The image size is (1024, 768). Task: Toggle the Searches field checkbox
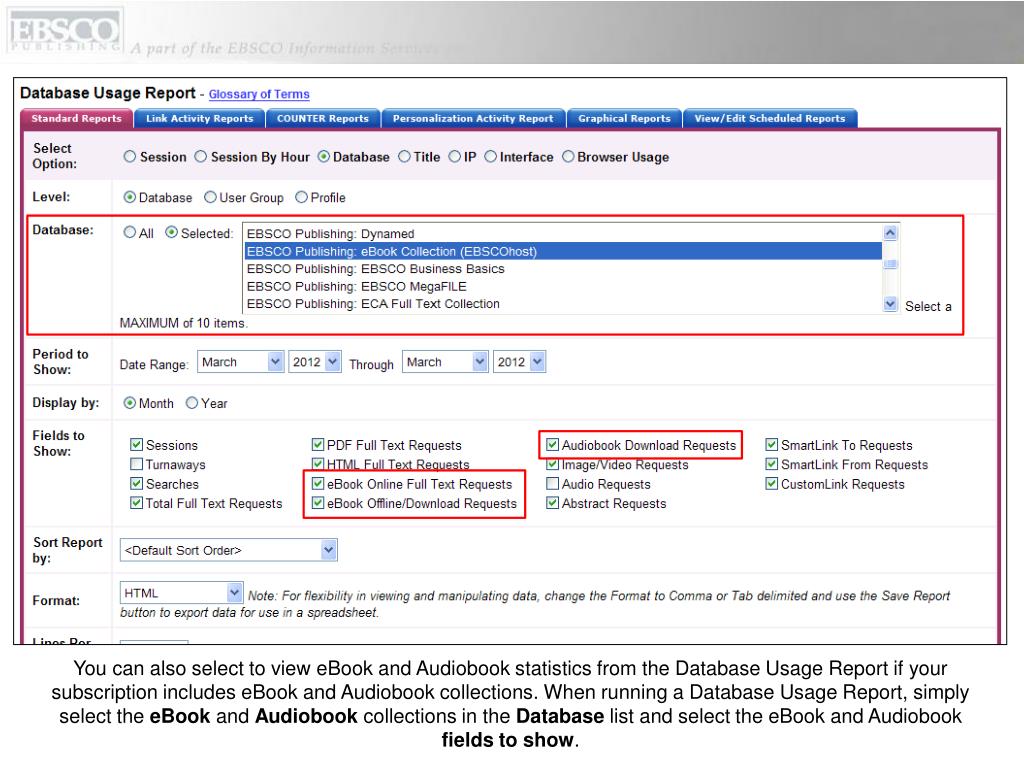tap(136, 484)
